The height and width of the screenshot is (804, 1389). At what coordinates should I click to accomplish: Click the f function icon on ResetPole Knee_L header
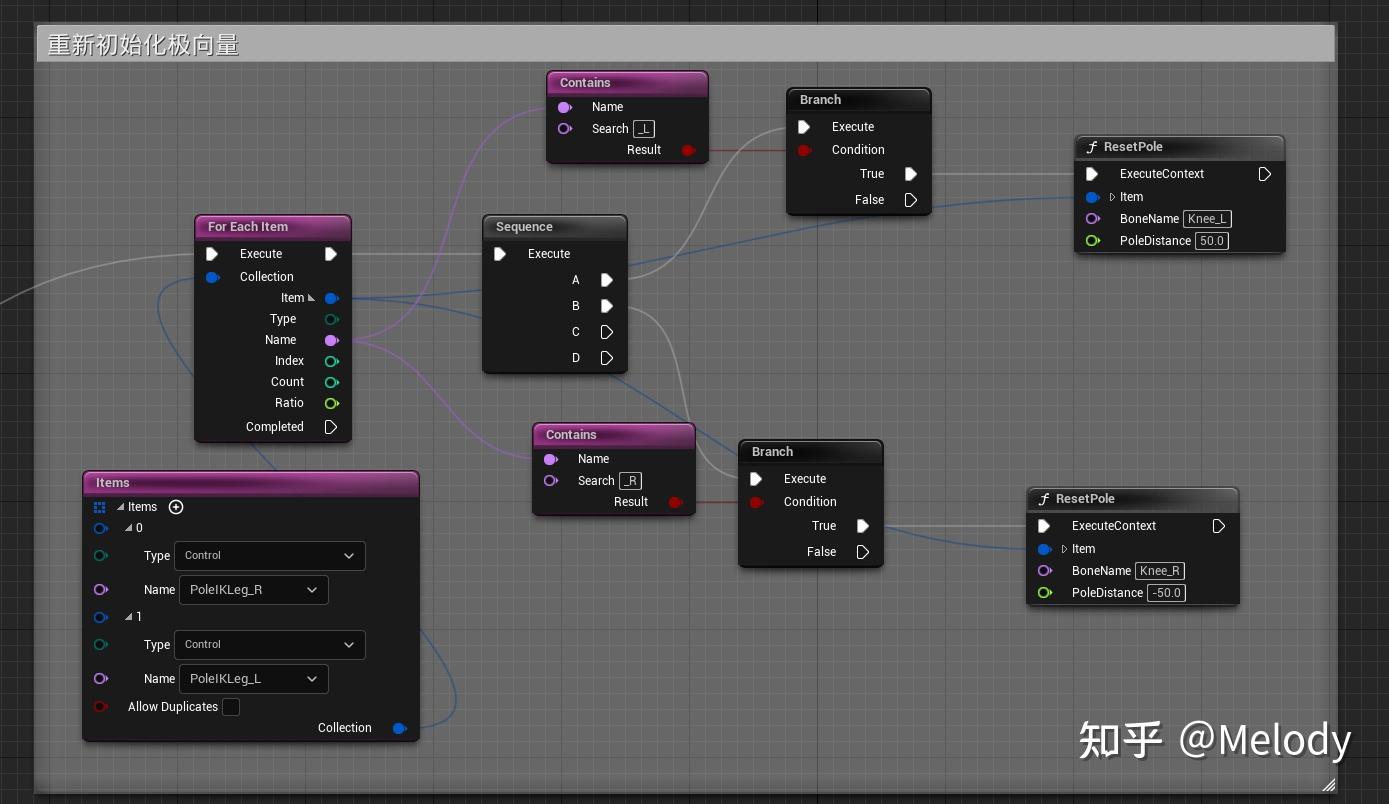click(1092, 147)
